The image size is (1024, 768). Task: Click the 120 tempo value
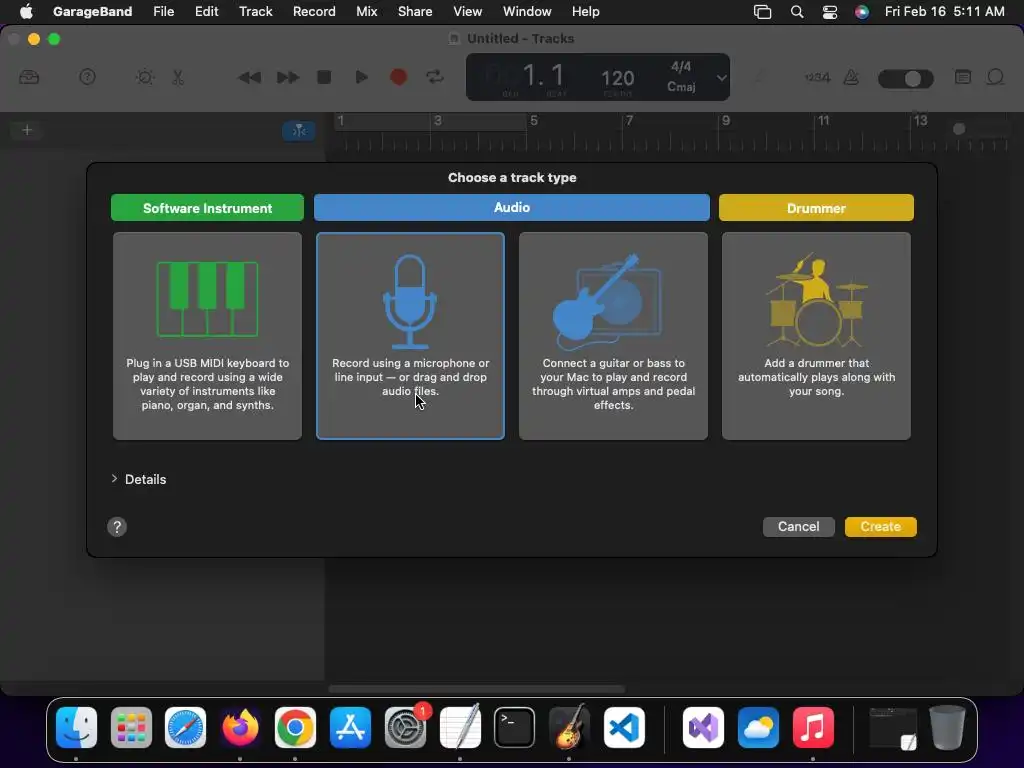point(617,79)
